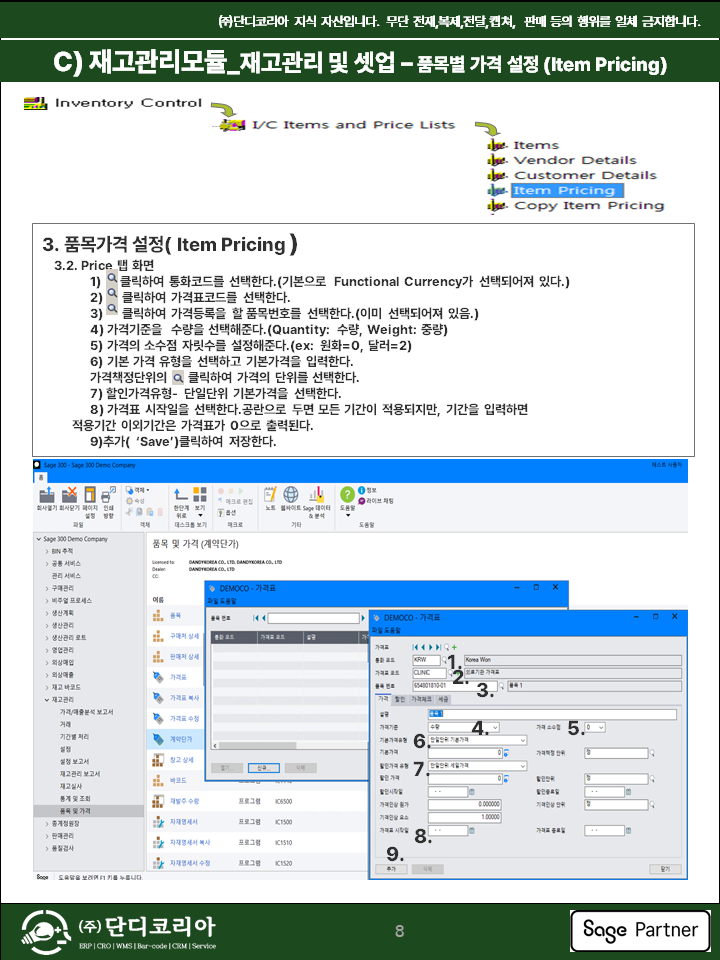720x960 pixels.
Task: Click the 가격표 복사 tag icon
Action: coord(158,698)
